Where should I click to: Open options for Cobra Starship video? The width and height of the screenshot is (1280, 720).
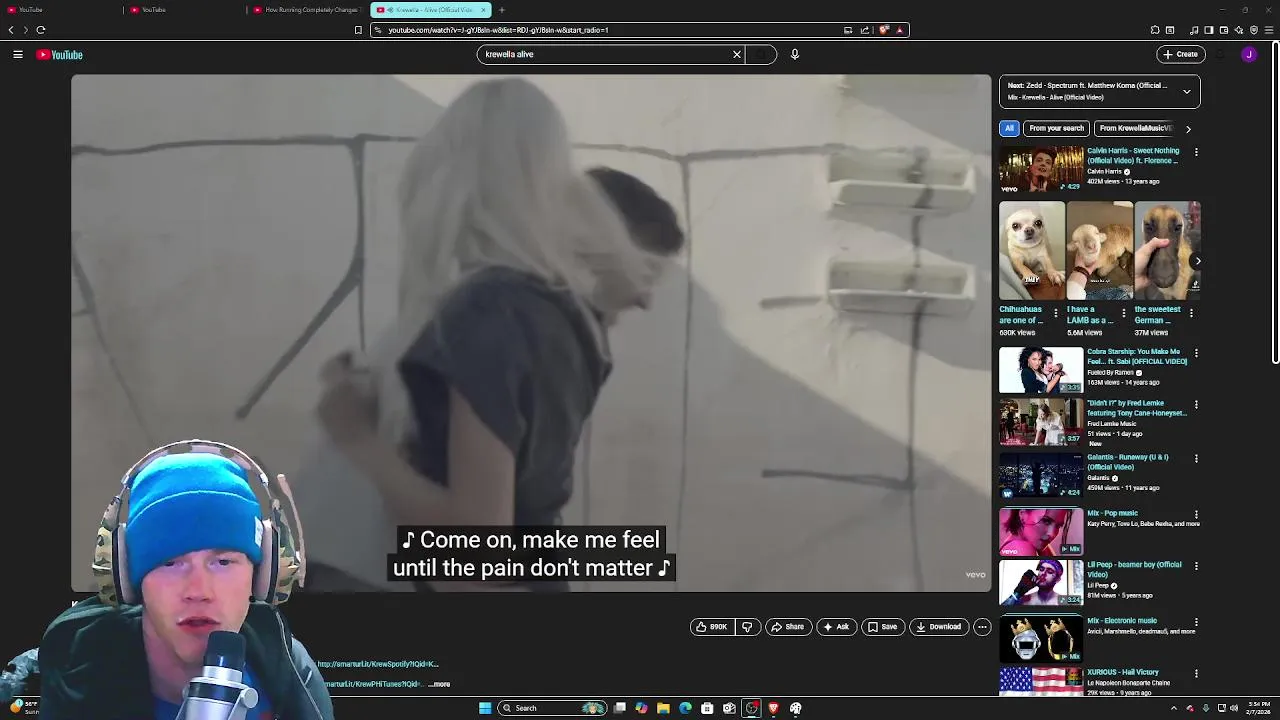tap(1196, 353)
